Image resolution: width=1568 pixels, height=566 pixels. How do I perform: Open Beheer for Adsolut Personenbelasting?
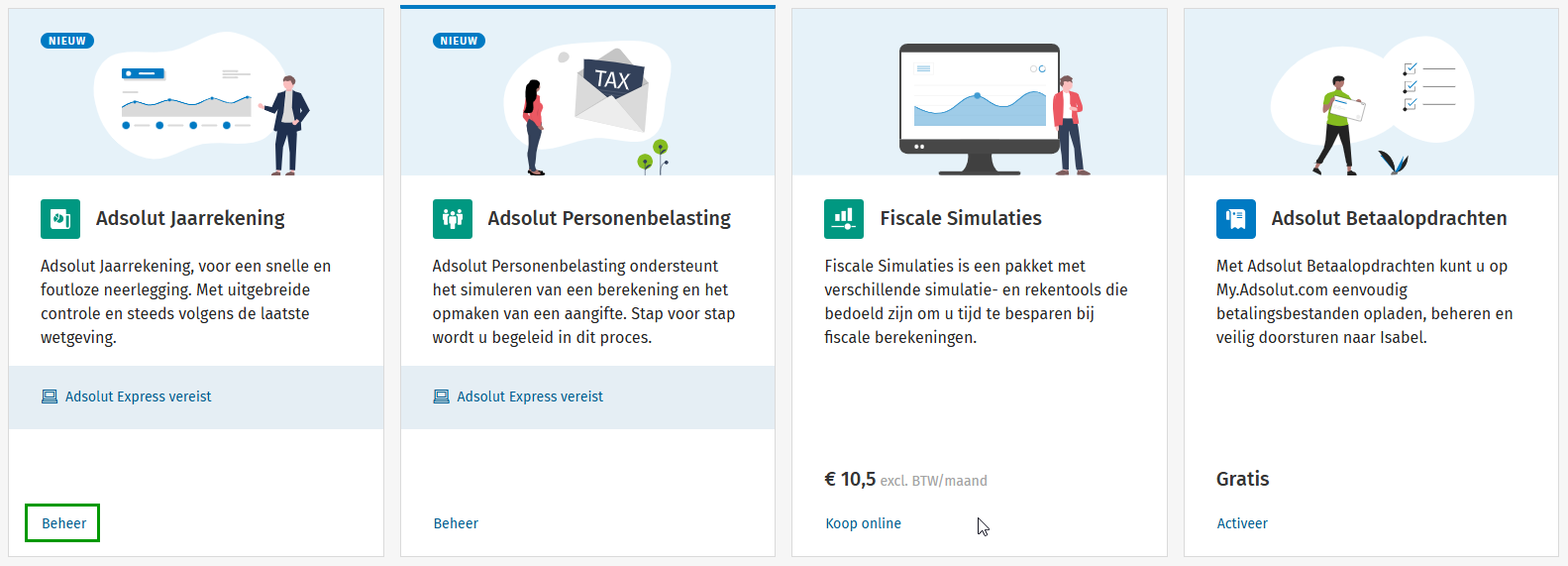pos(456,523)
